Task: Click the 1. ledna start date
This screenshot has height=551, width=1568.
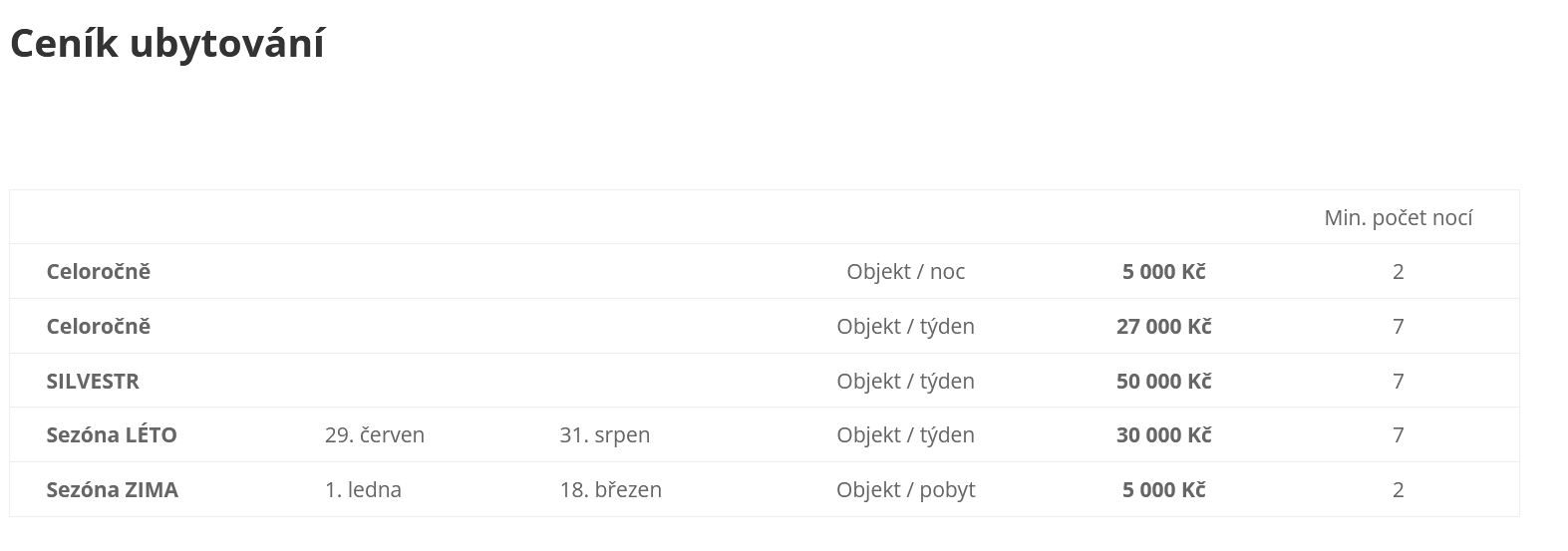Action: (363, 489)
